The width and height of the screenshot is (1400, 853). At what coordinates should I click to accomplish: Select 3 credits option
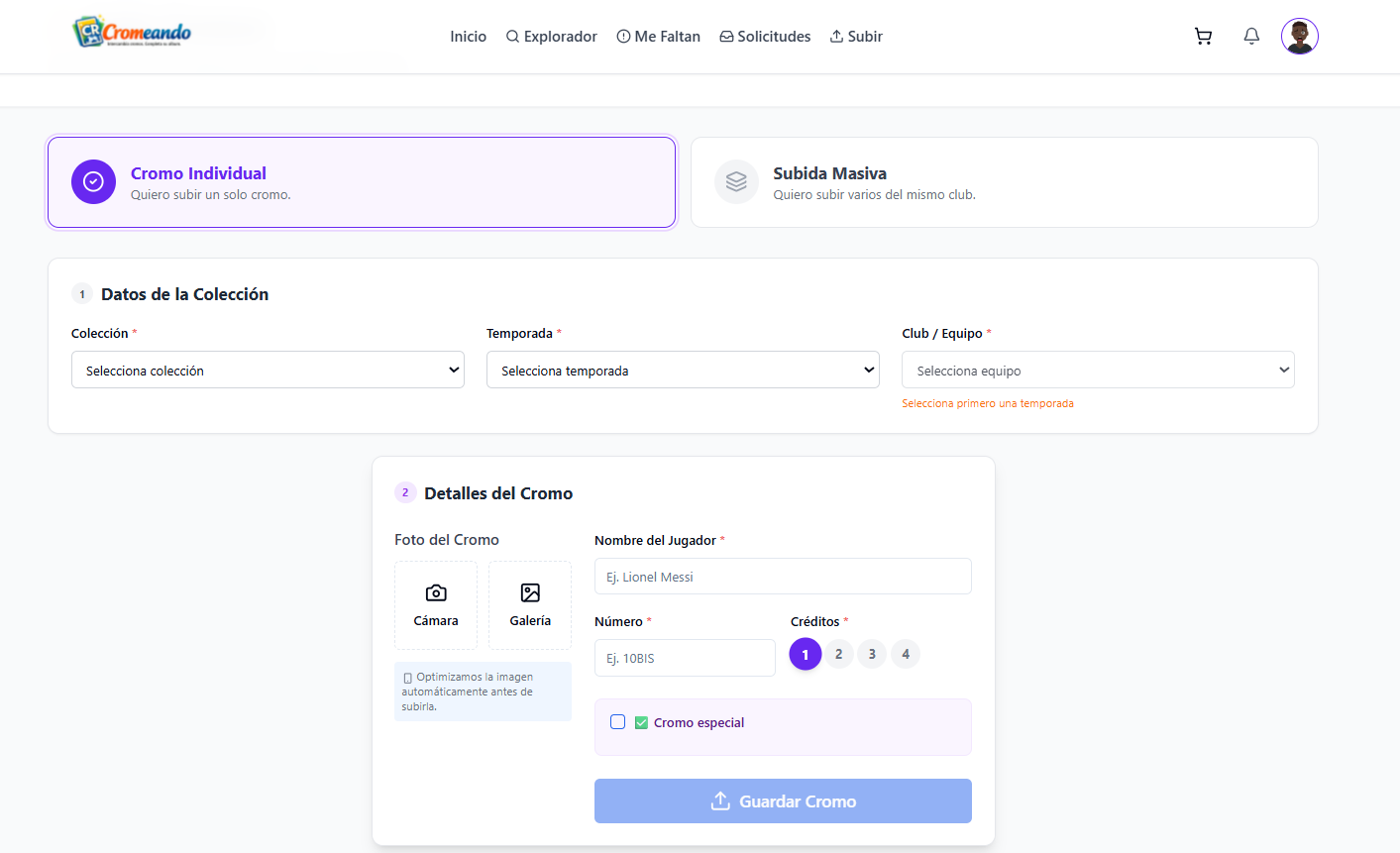872,654
